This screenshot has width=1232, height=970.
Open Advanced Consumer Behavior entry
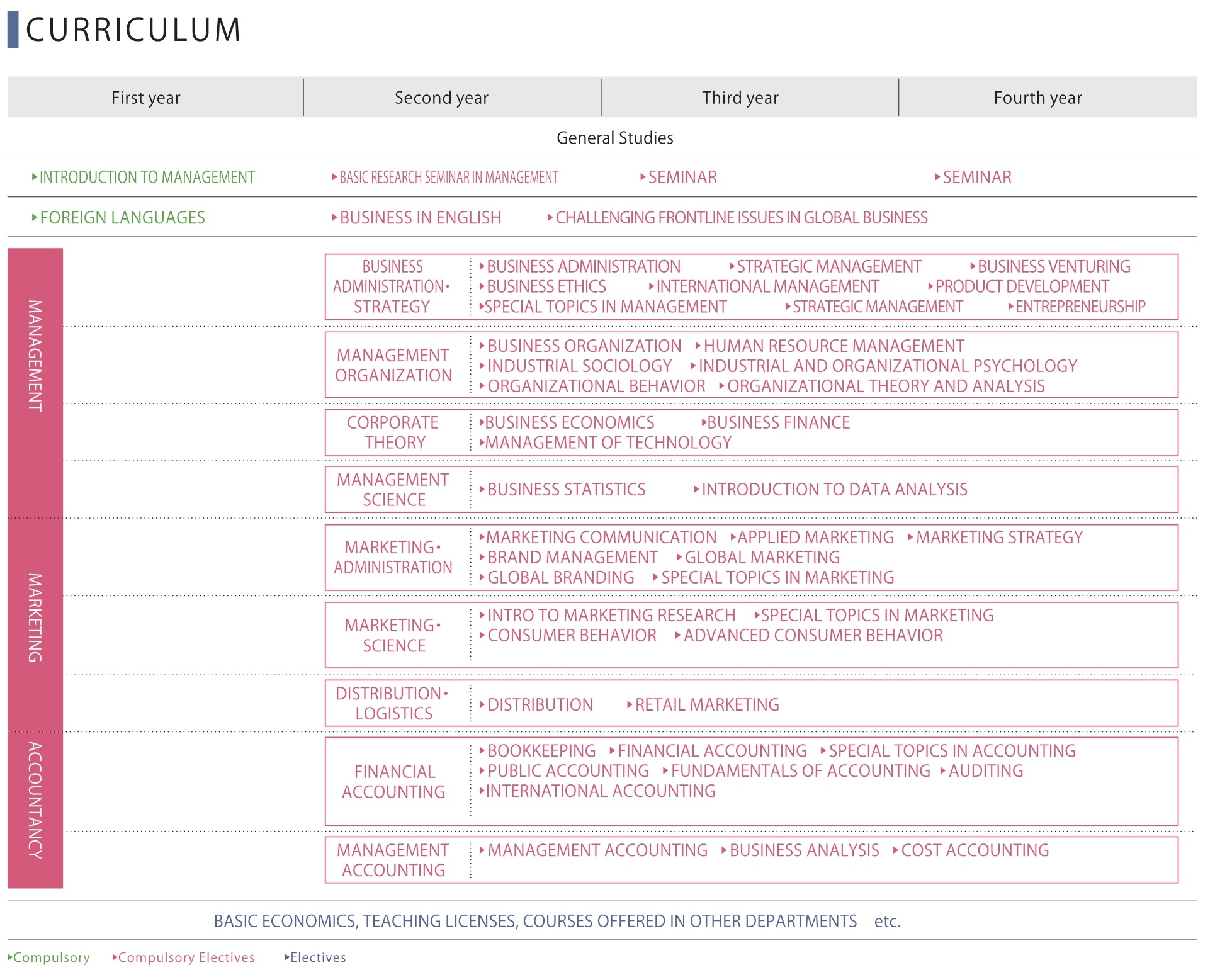(813, 636)
